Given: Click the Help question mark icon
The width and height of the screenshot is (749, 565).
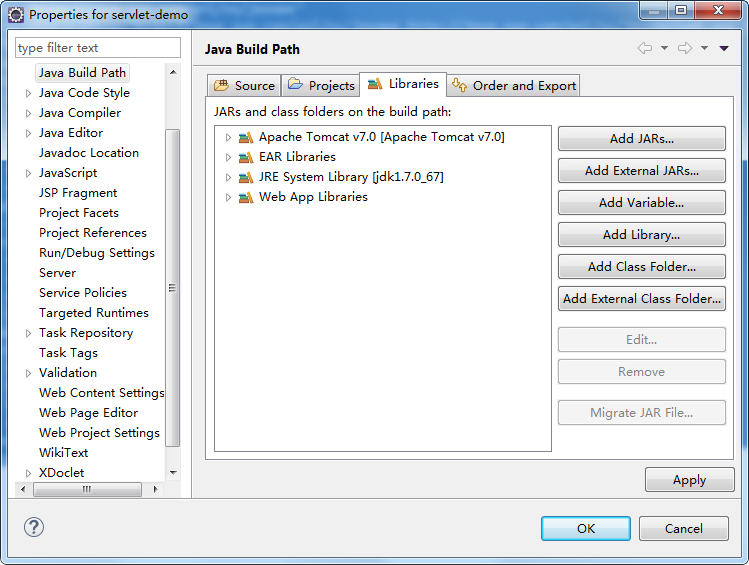Looking at the screenshot, I should 33,528.
